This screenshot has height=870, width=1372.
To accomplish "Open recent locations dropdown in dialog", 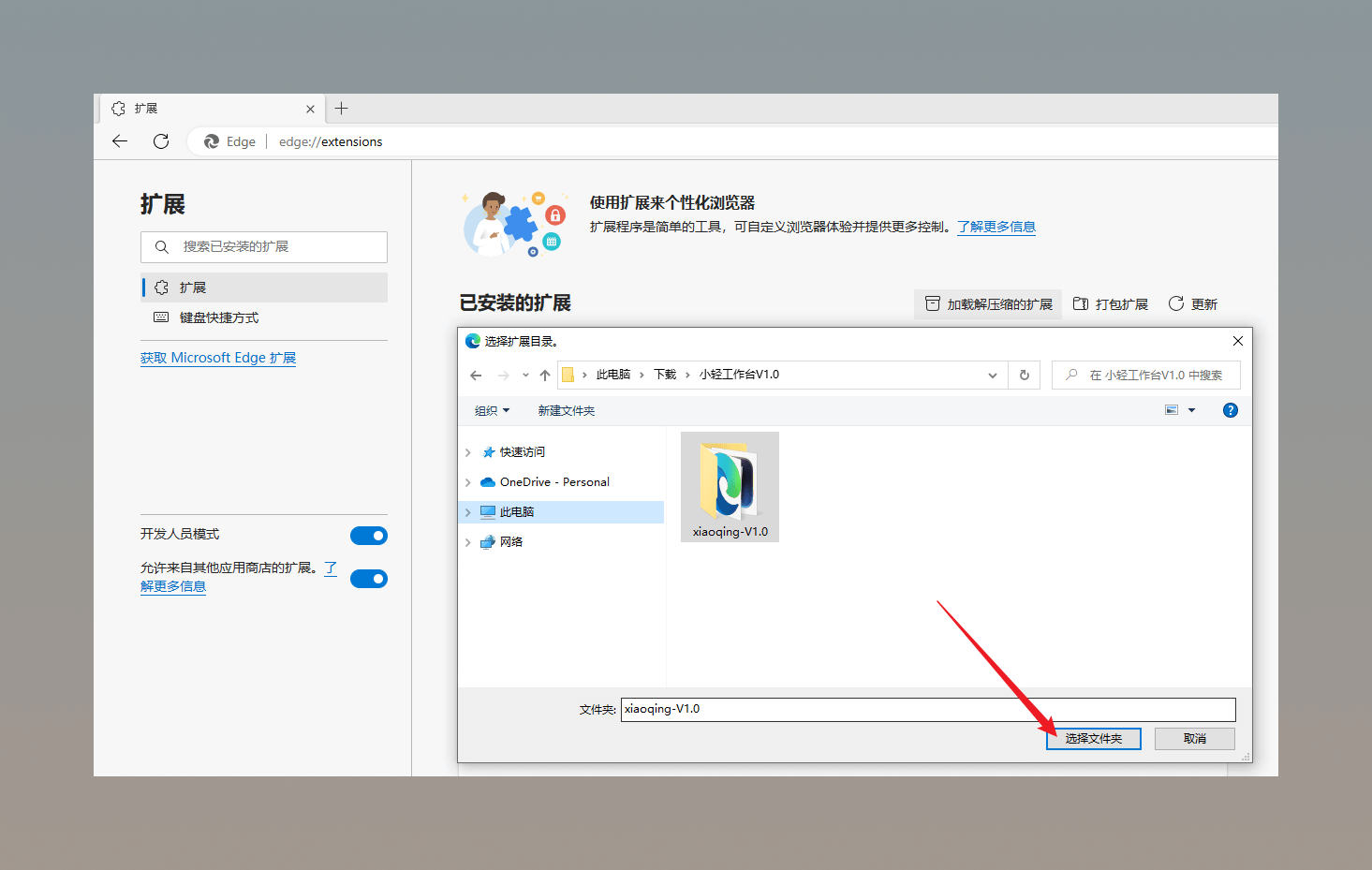I will pyautogui.click(x=525, y=376).
